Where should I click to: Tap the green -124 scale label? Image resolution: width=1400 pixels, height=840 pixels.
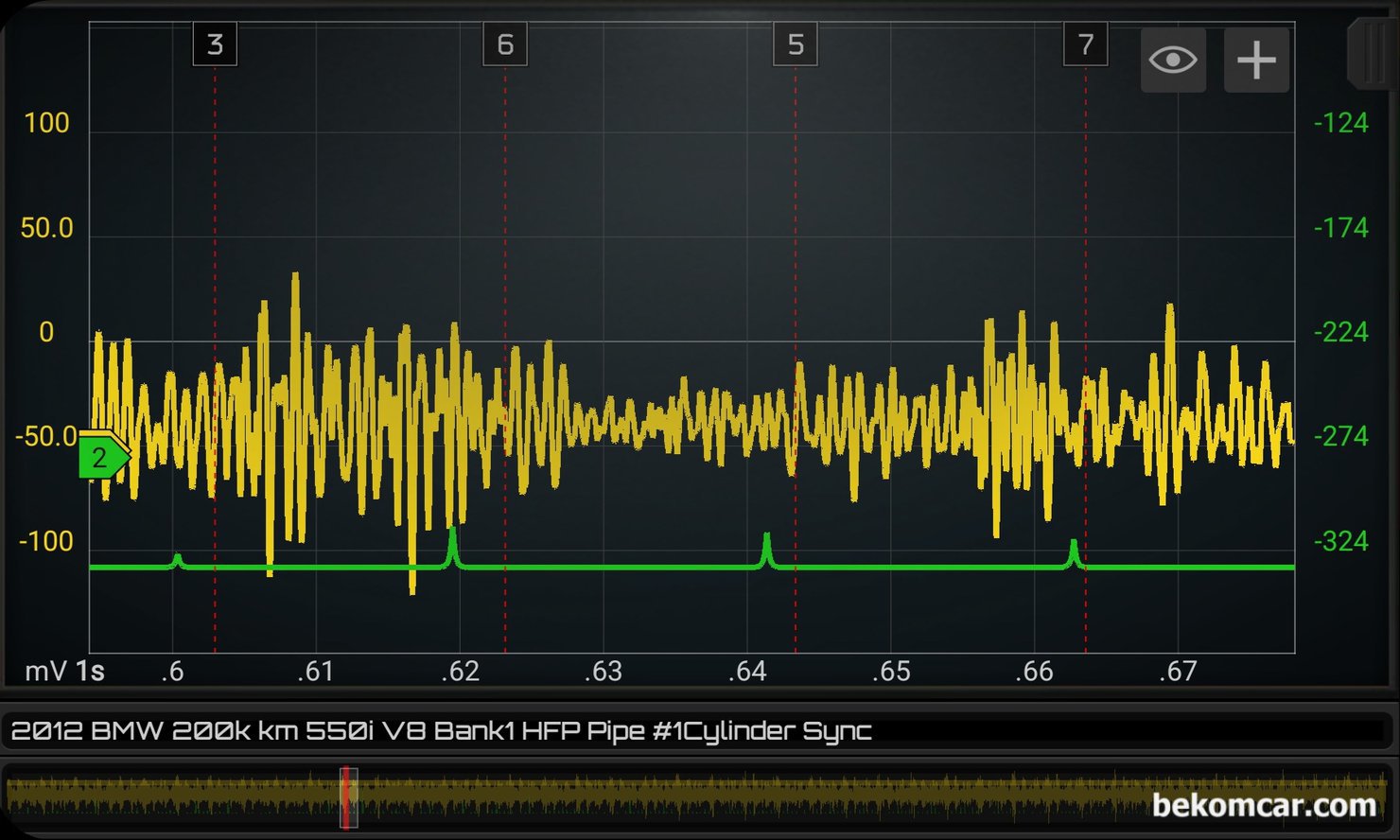[1340, 123]
